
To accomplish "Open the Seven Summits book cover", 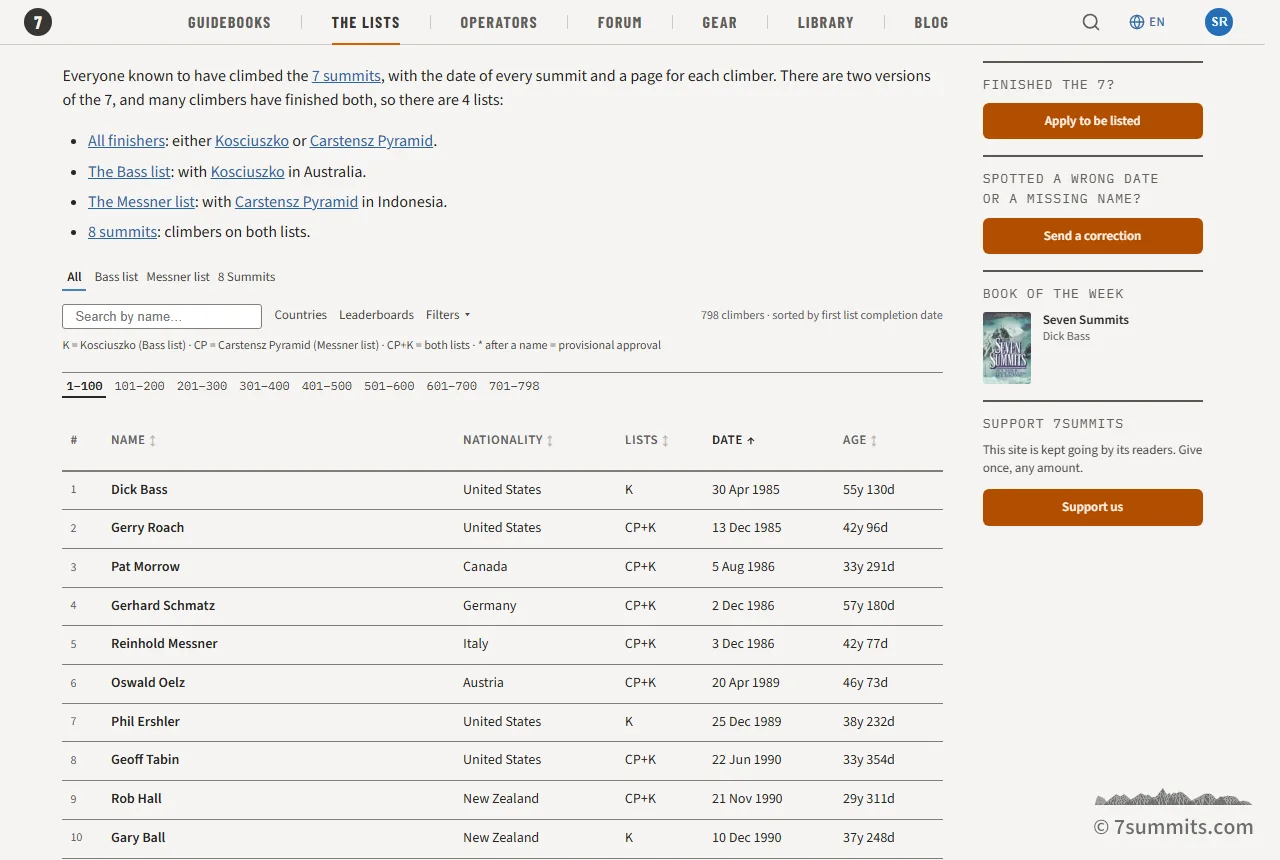I will tap(1007, 348).
